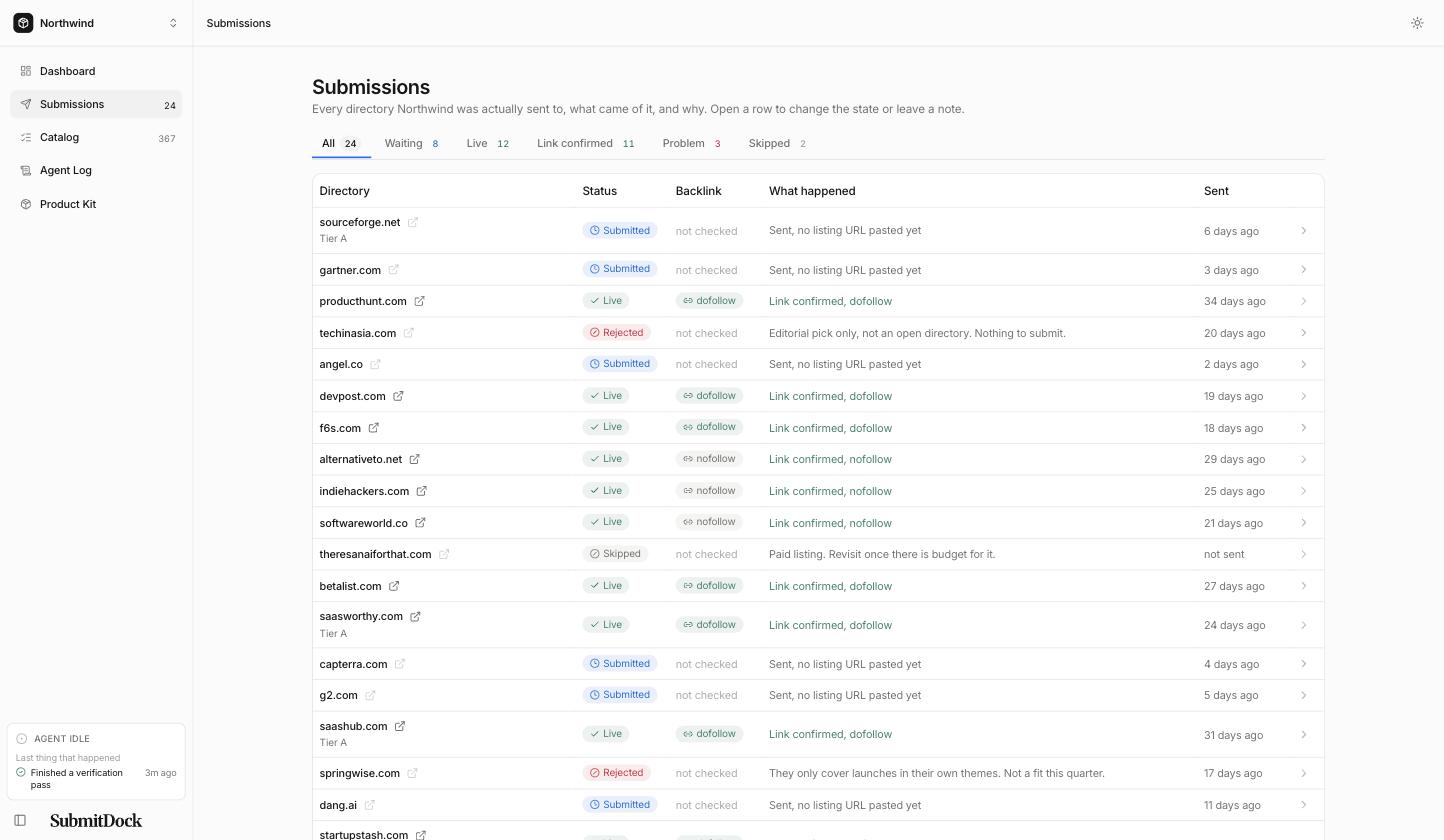Screen dimensions: 1444x840
Task: Open betalist.com external link icon
Action: coord(394,586)
